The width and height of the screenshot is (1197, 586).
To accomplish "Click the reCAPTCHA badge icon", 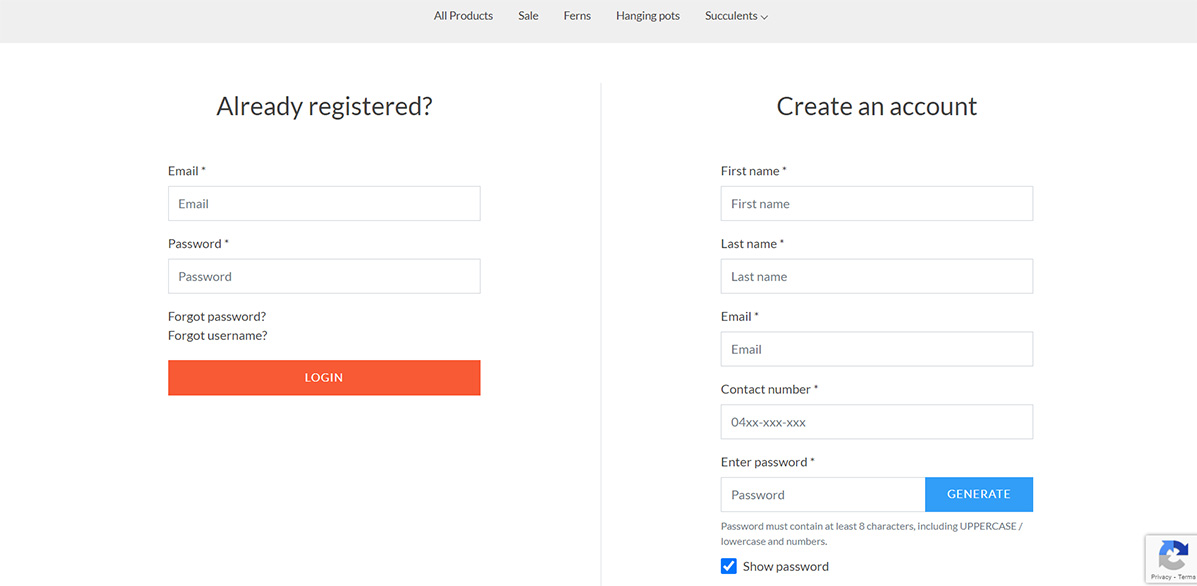I will point(1172,555).
